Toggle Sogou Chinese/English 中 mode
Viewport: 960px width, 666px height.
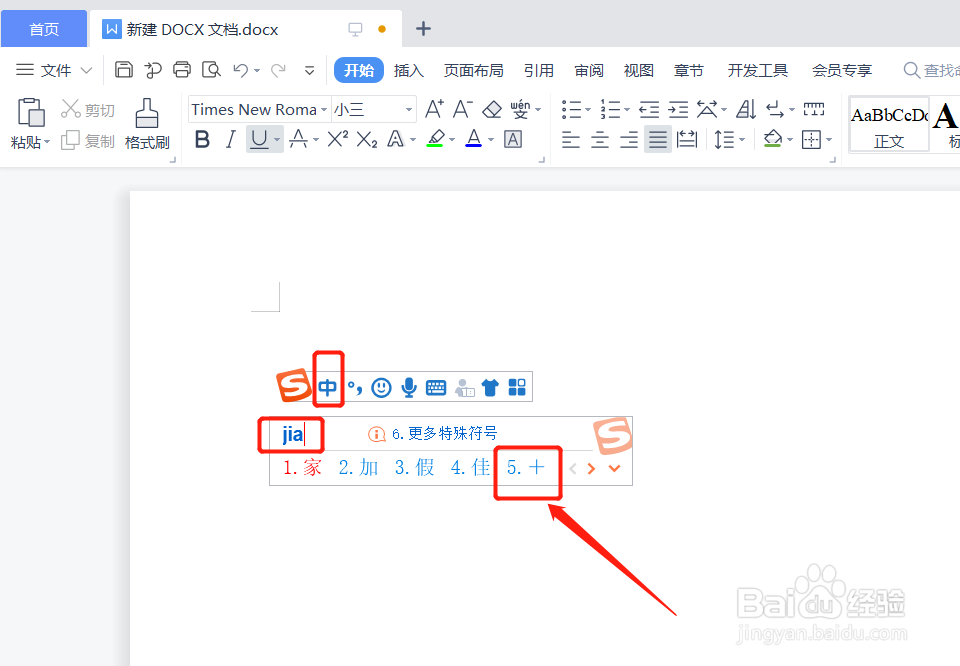click(x=328, y=387)
